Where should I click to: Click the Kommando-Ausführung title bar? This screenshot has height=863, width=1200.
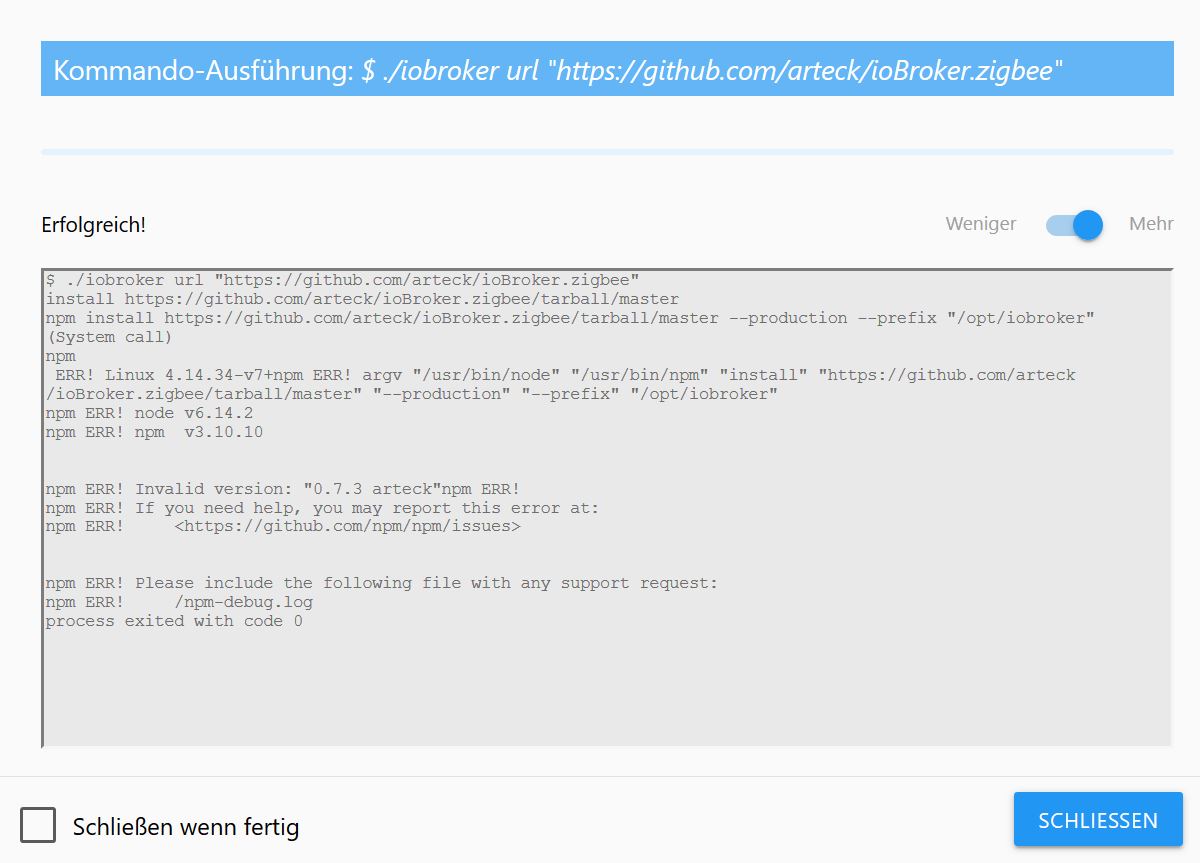tap(607, 69)
